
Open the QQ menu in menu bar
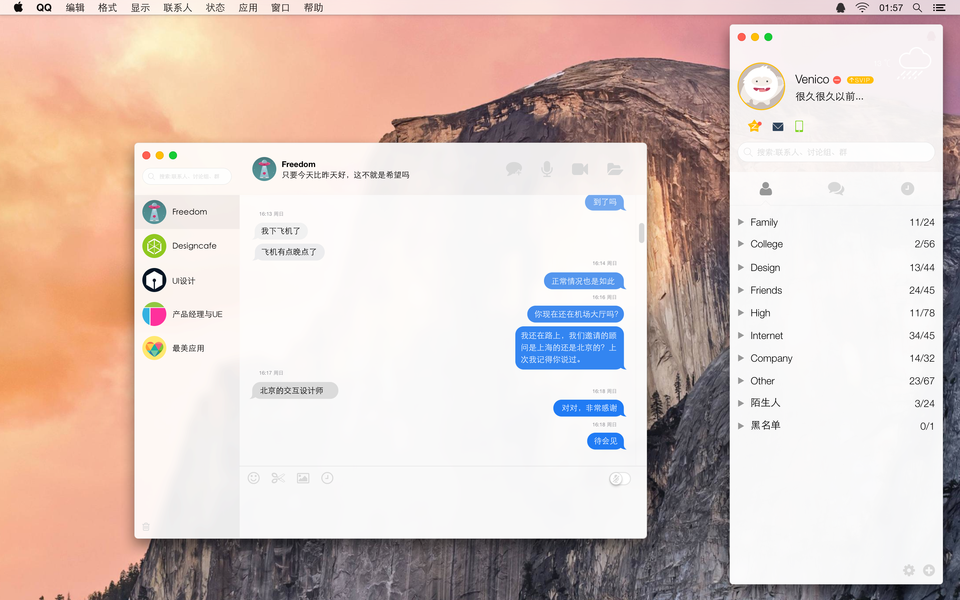[x=44, y=7]
